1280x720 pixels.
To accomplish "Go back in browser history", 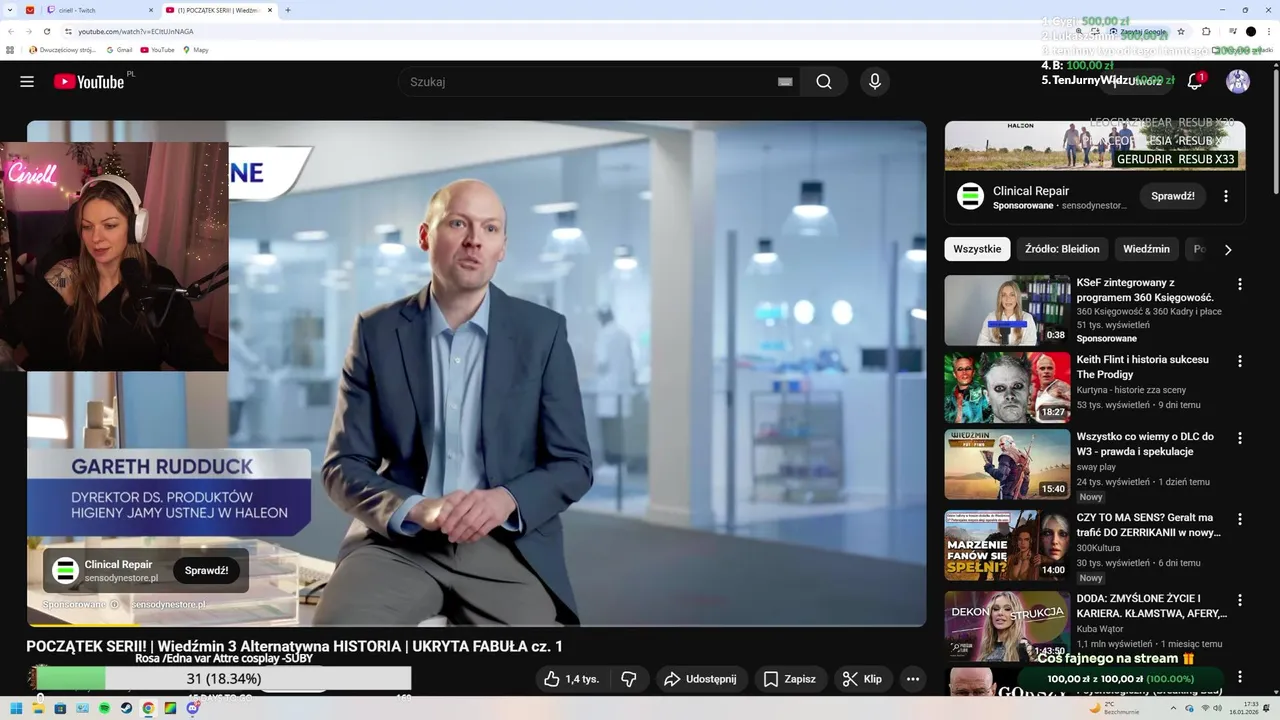I will [11, 31].
